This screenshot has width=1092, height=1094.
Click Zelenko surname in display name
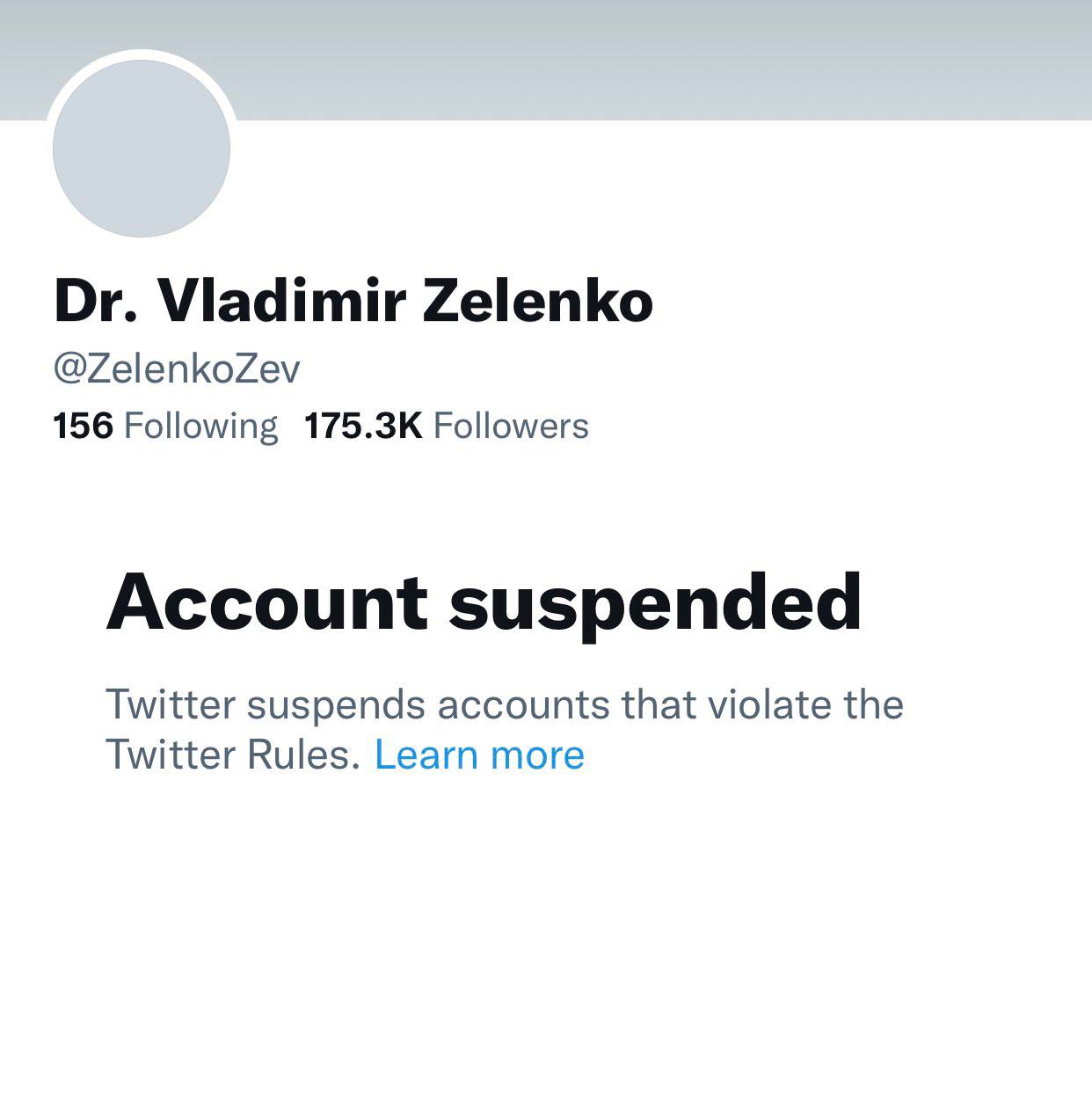(x=537, y=301)
